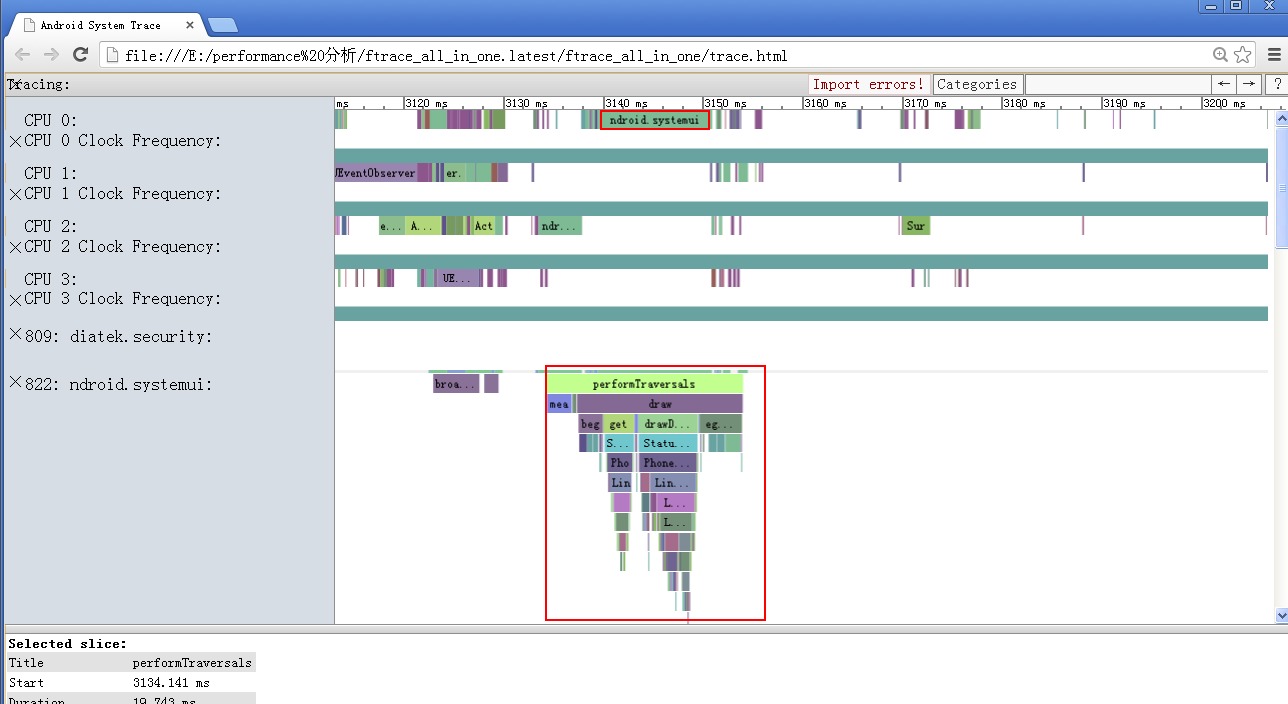Image resolution: width=1288 pixels, height=704 pixels.
Task: Click the find previous left arrow button
Action: pos(1224,84)
